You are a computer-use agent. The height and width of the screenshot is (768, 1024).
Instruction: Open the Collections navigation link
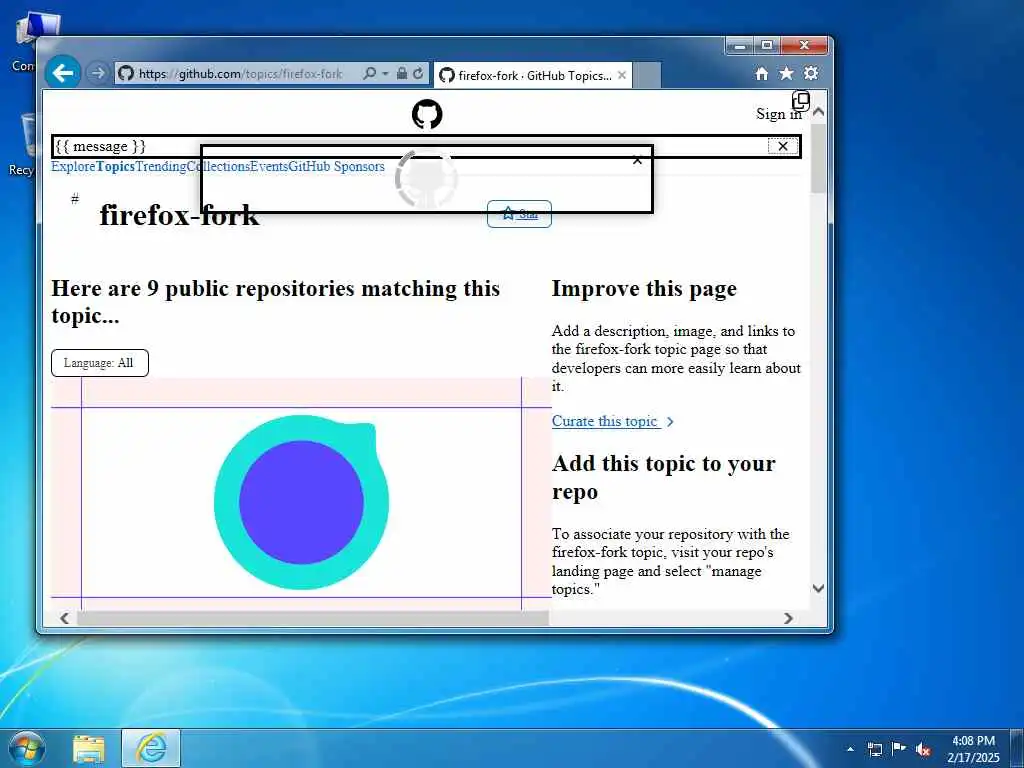pos(218,167)
